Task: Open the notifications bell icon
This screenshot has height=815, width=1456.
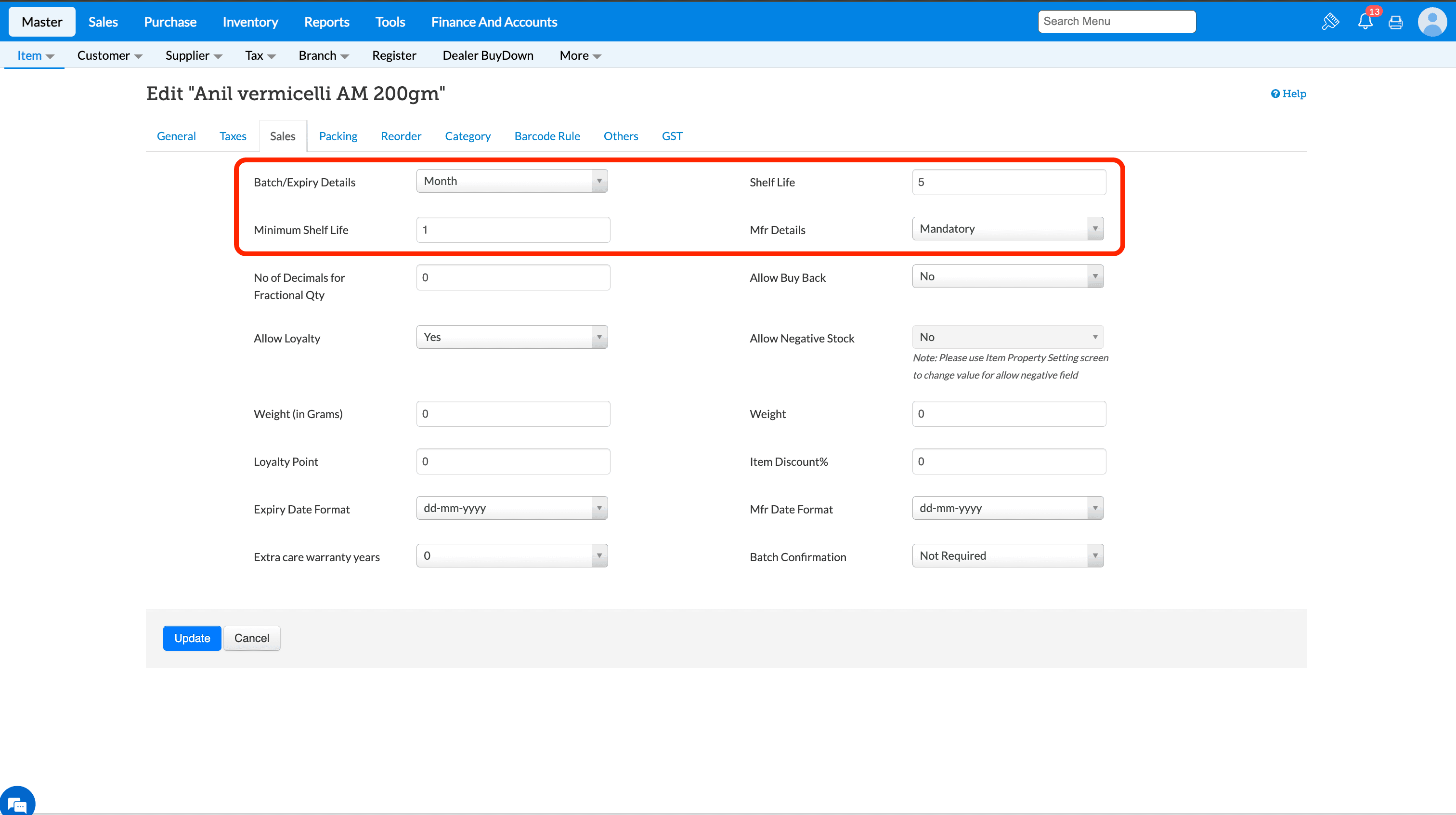Action: 1365,22
